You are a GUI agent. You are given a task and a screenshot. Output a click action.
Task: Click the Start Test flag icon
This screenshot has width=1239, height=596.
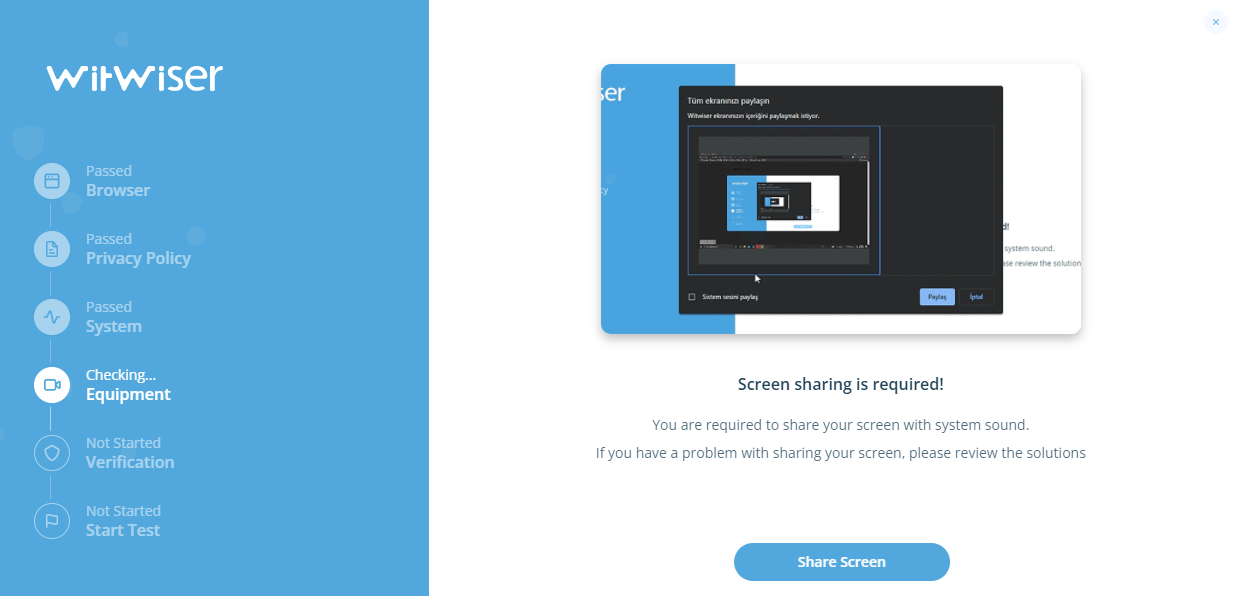51,521
